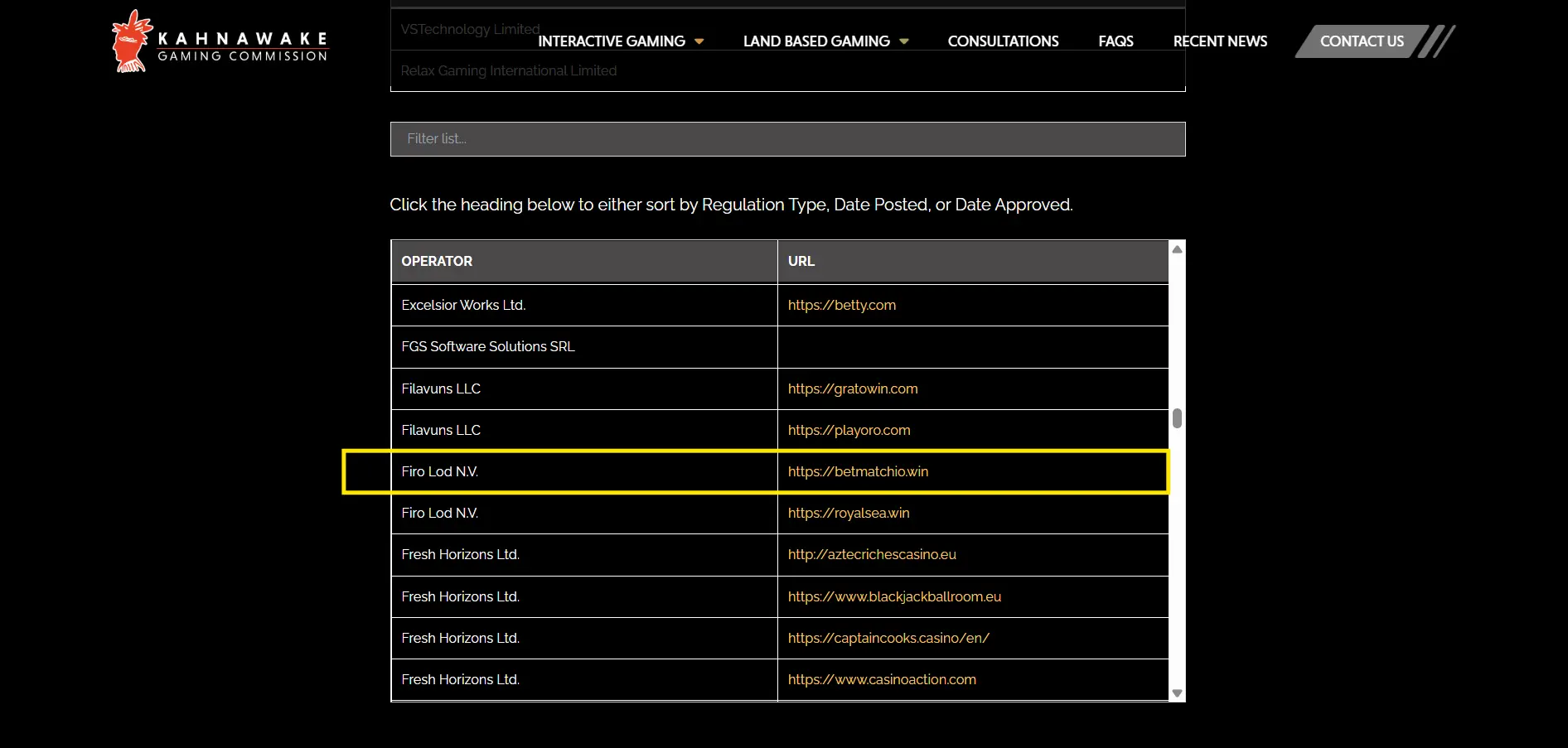Image resolution: width=1568 pixels, height=748 pixels.
Task: Open https://betmatchio.win link
Action: [858, 471]
